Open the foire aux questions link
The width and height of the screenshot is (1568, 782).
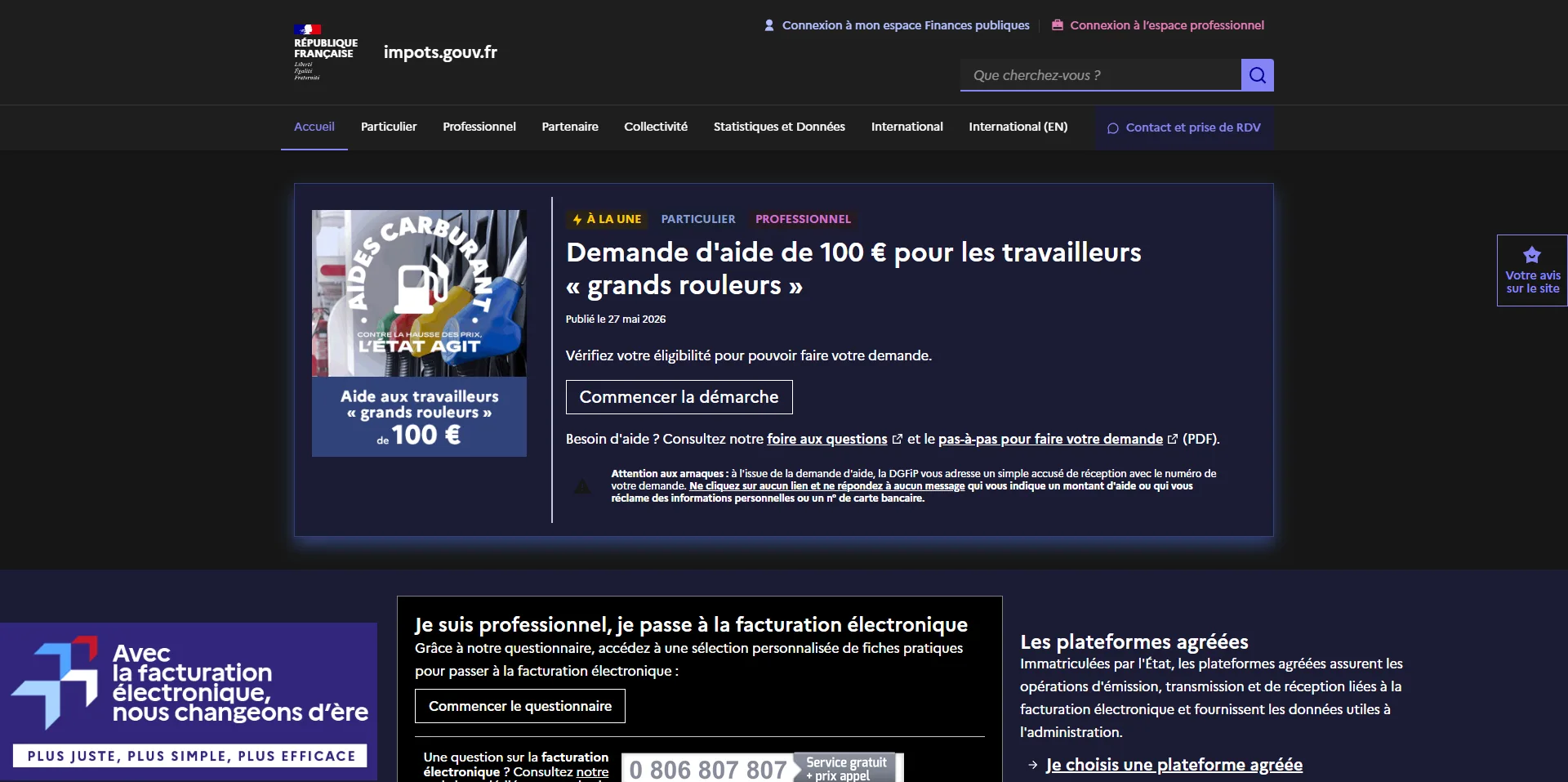click(826, 439)
